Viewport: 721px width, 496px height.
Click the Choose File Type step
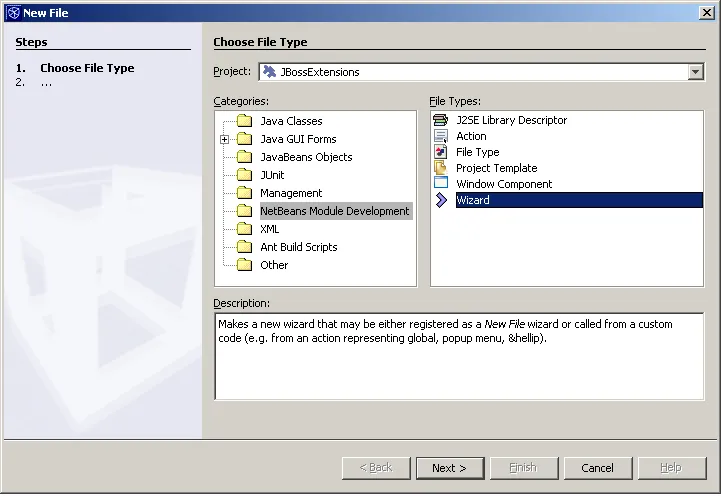point(87,68)
